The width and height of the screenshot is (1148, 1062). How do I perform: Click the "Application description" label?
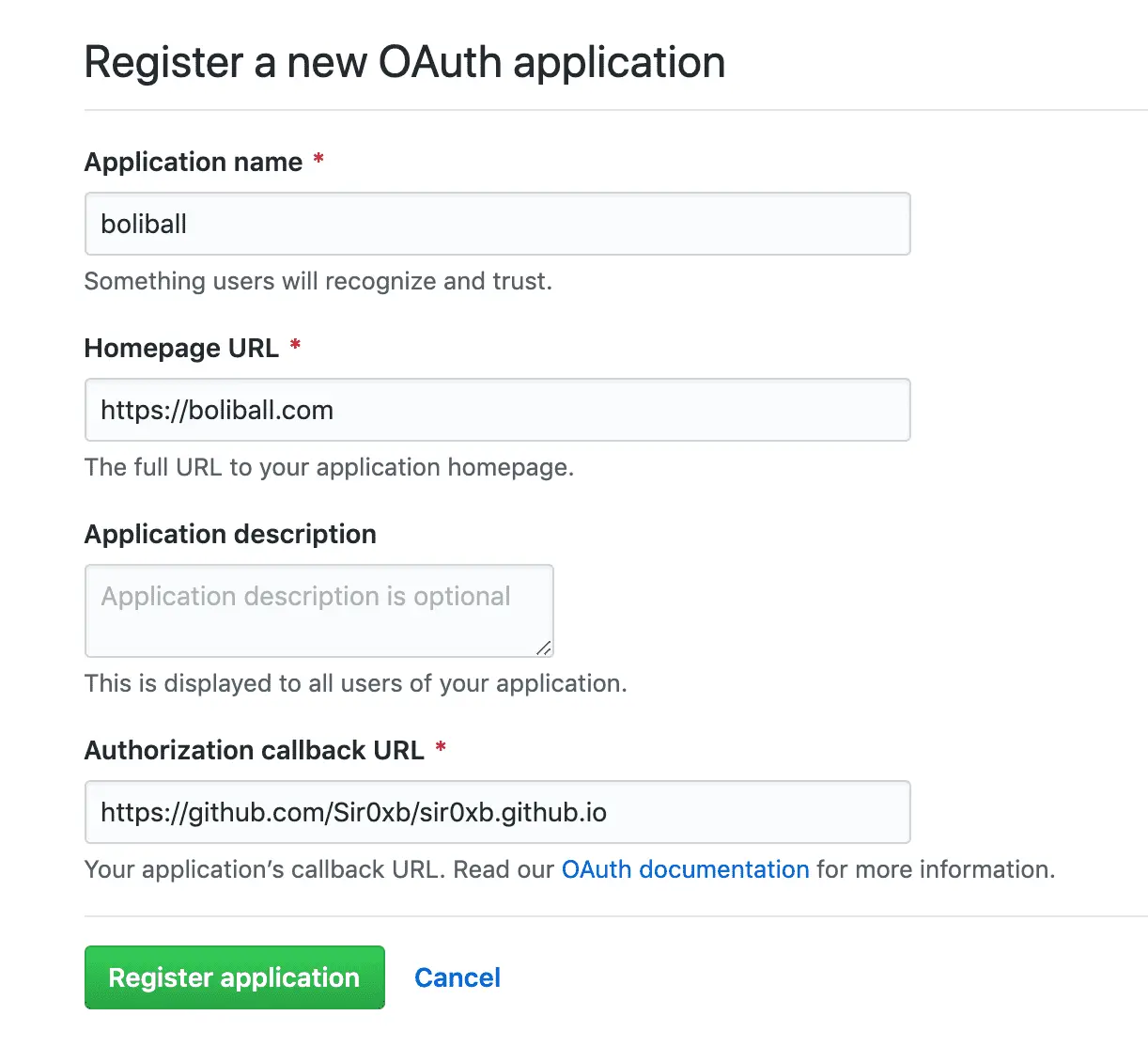(x=230, y=534)
